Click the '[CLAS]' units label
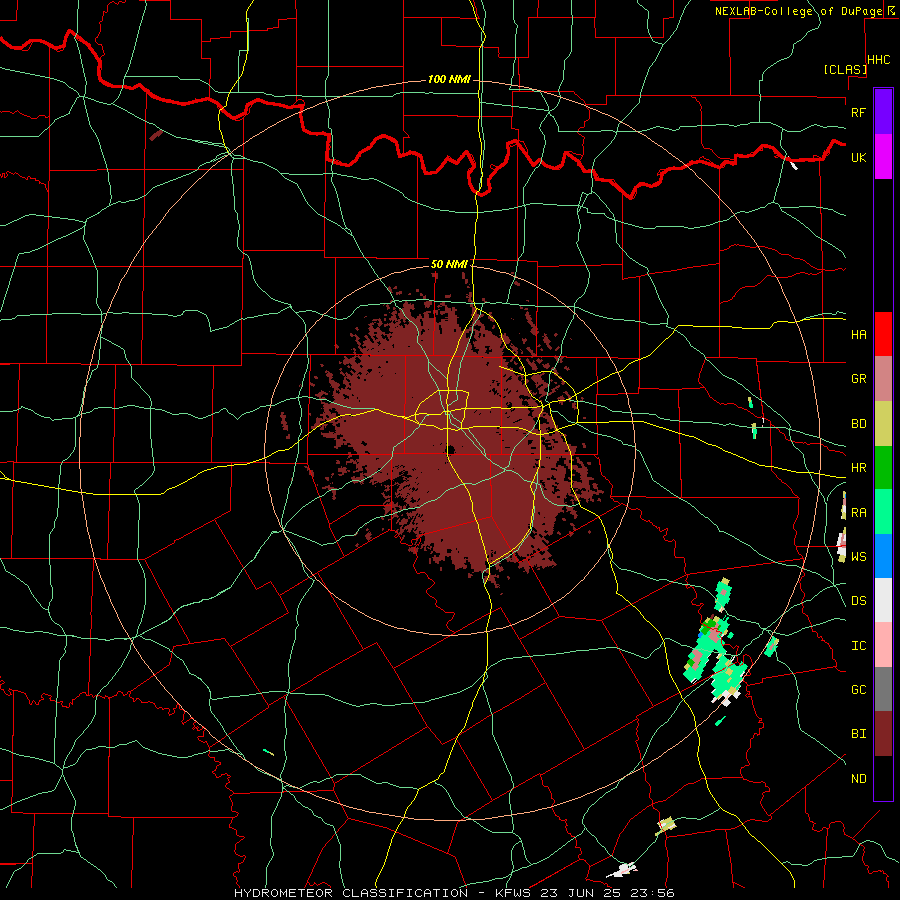This screenshot has height=900, width=900. [845, 69]
